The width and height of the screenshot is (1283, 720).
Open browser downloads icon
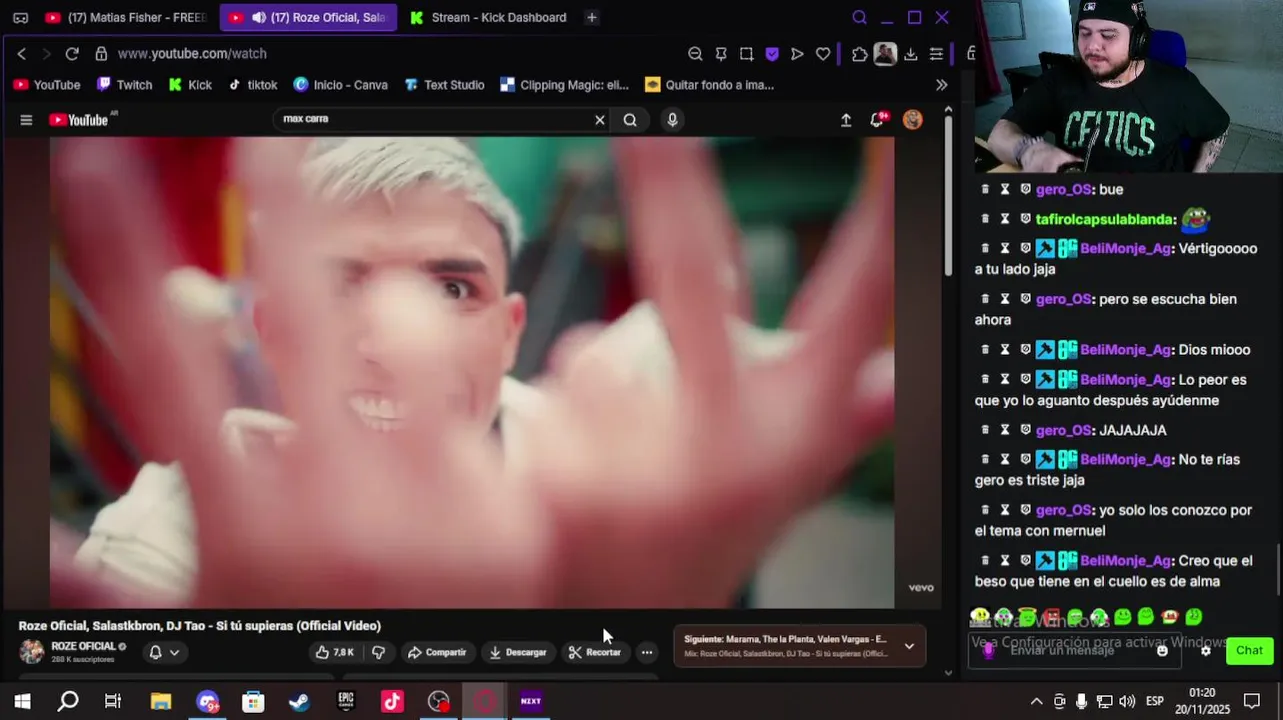910,54
